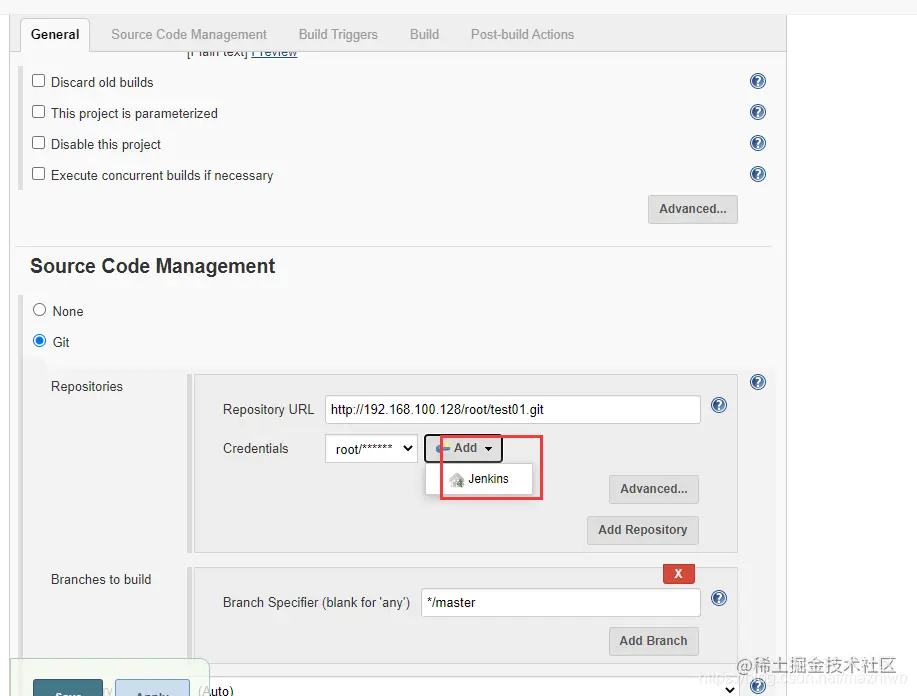917x696 pixels.
Task: Click Advanced button under General options
Action: [692, 209]
